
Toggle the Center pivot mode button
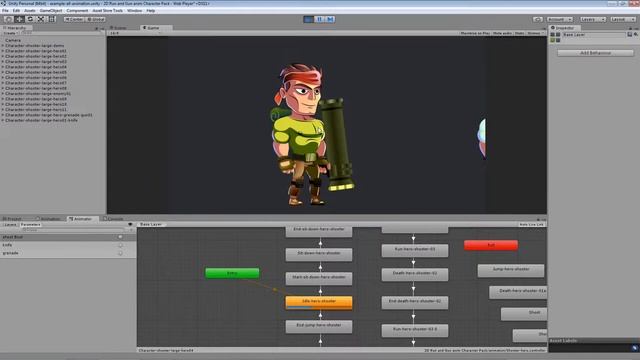(74, 19)
